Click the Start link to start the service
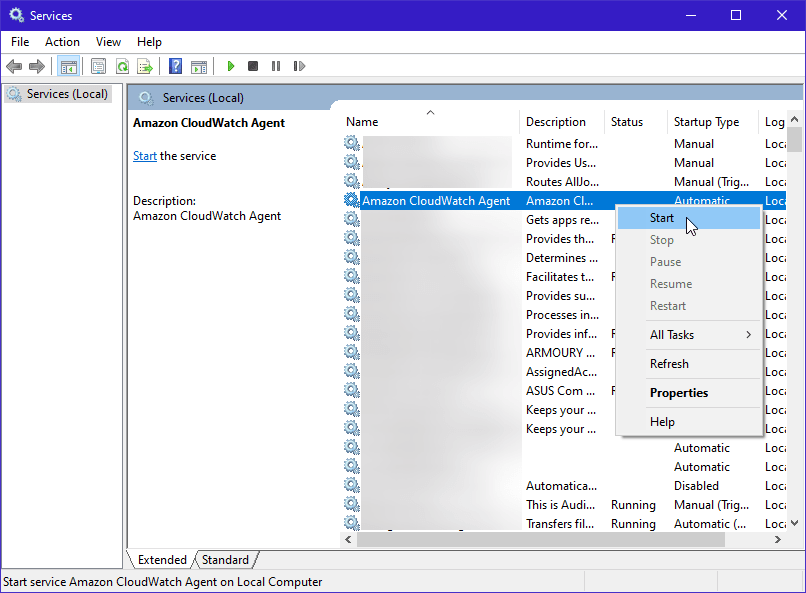The height and width of the screenshot is (593, 806). click(x=144, y=156)
